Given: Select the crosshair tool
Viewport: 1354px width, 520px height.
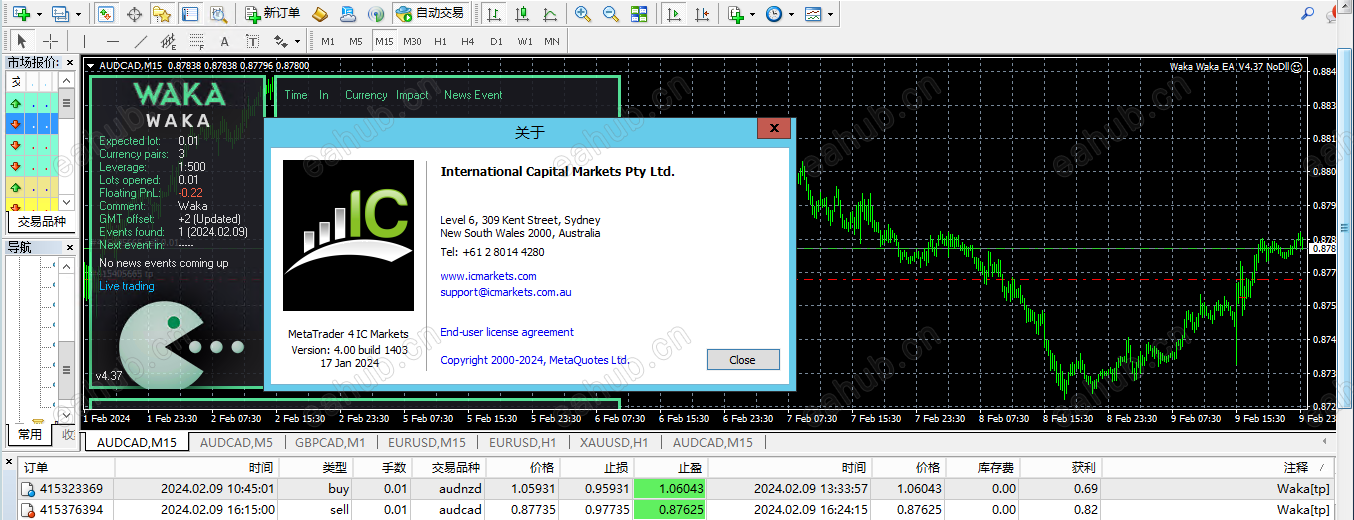Looking at the screenshot, I should click(x=49, y=41).
